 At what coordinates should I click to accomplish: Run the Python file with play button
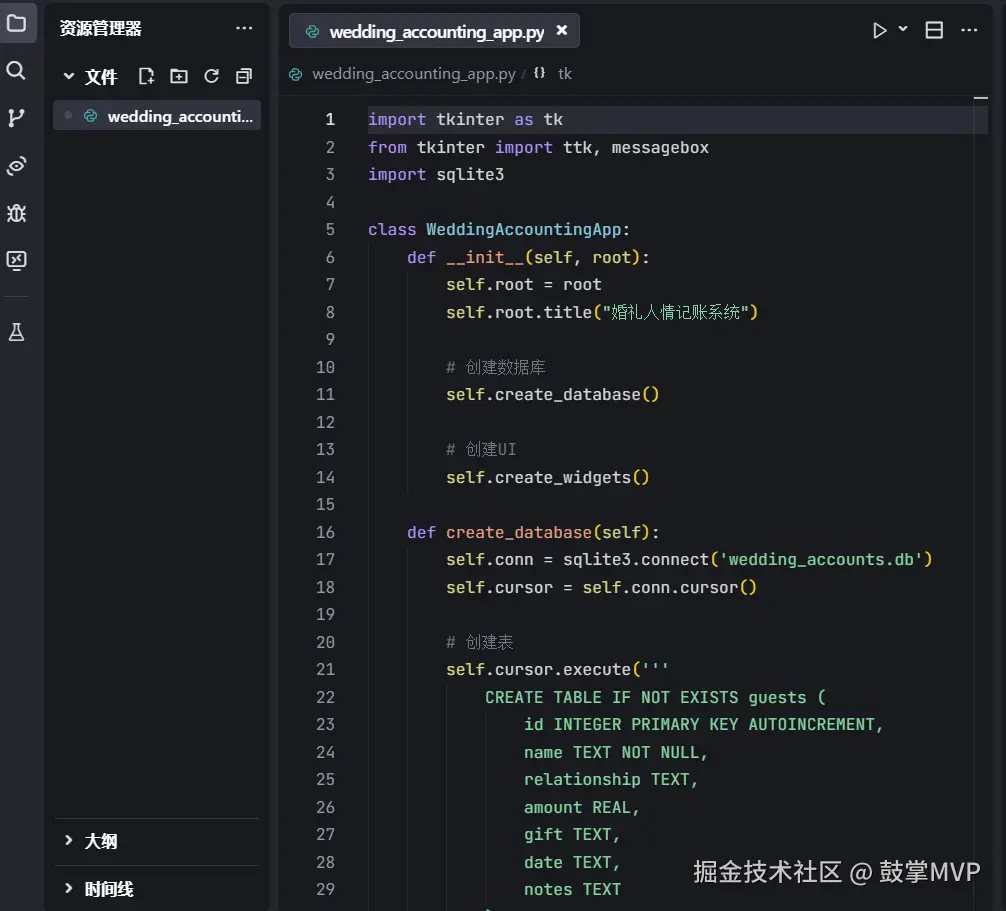click(880, 30)
